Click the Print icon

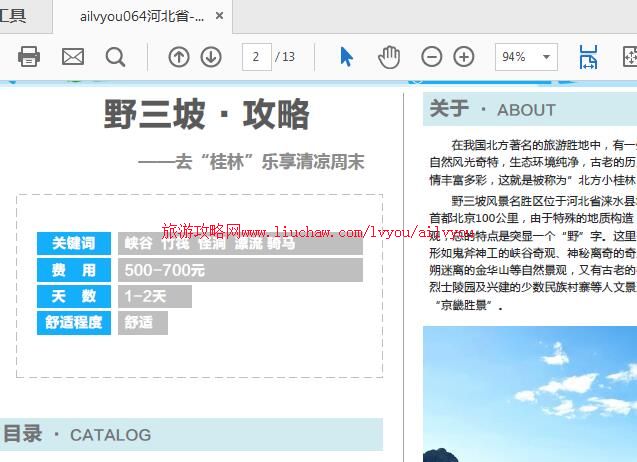coord(29,57)
